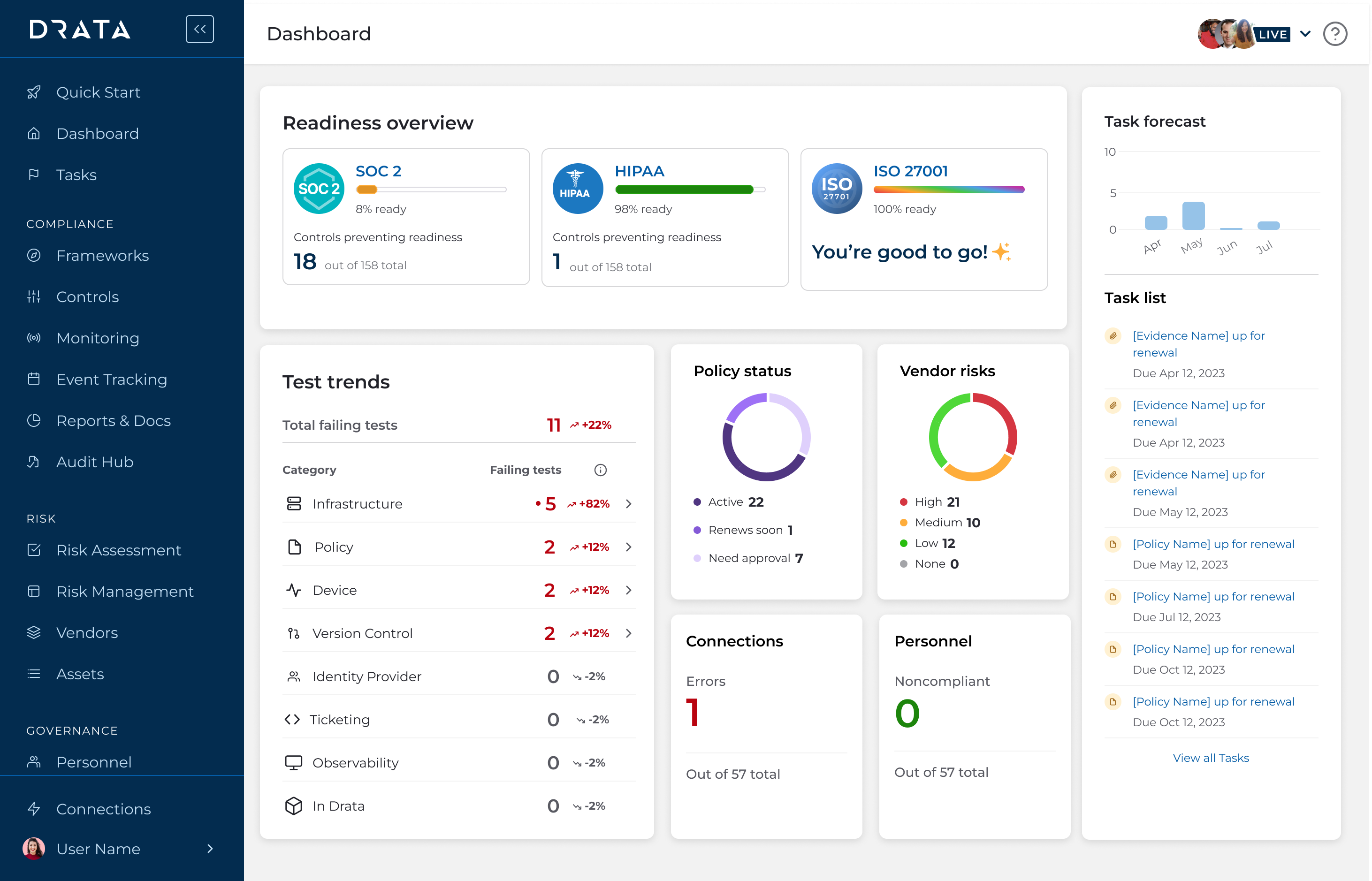
Task: Click the help question mark icon
Action: 1335,34
